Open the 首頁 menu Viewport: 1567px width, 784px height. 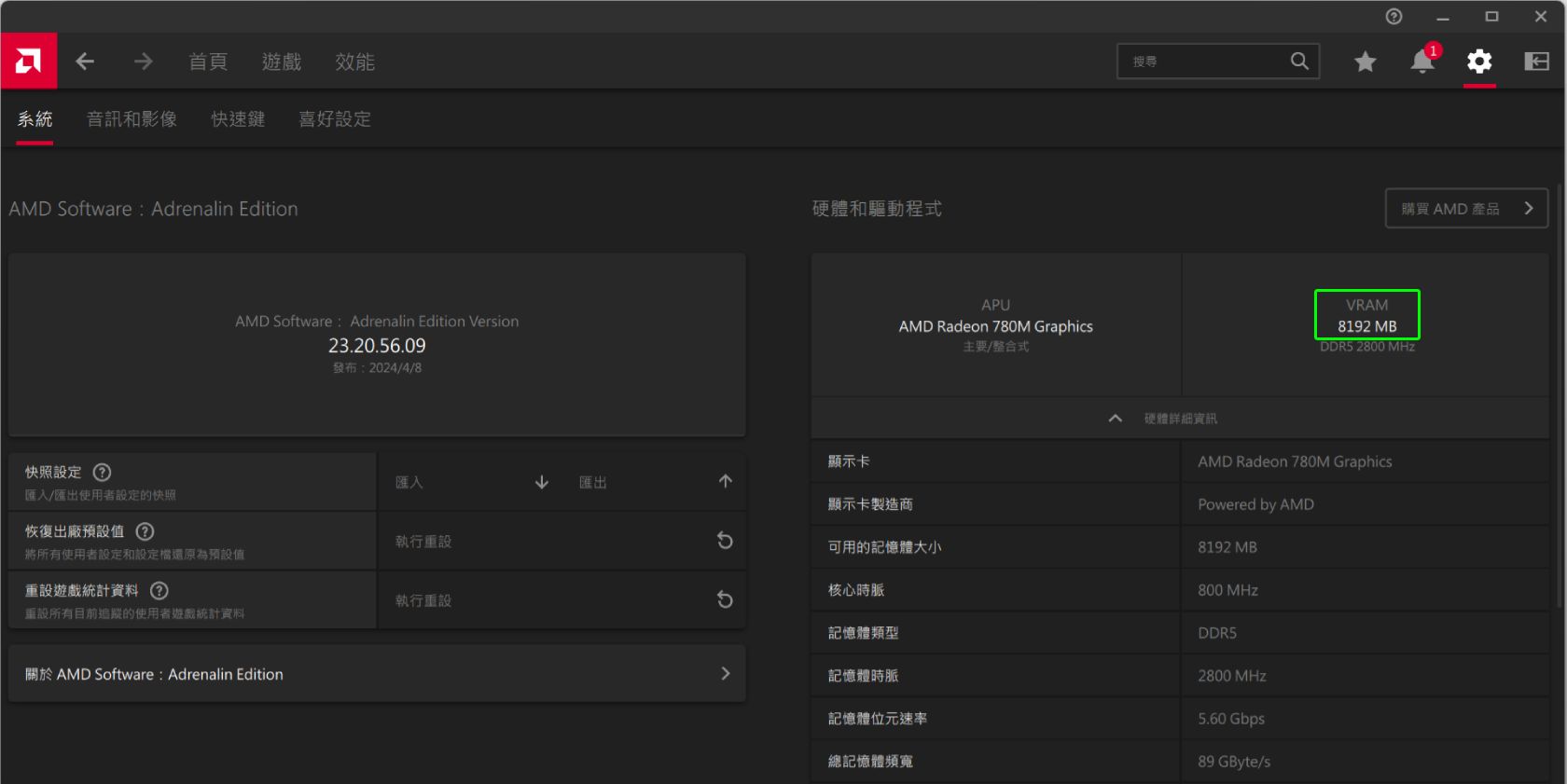coord(208,62)
